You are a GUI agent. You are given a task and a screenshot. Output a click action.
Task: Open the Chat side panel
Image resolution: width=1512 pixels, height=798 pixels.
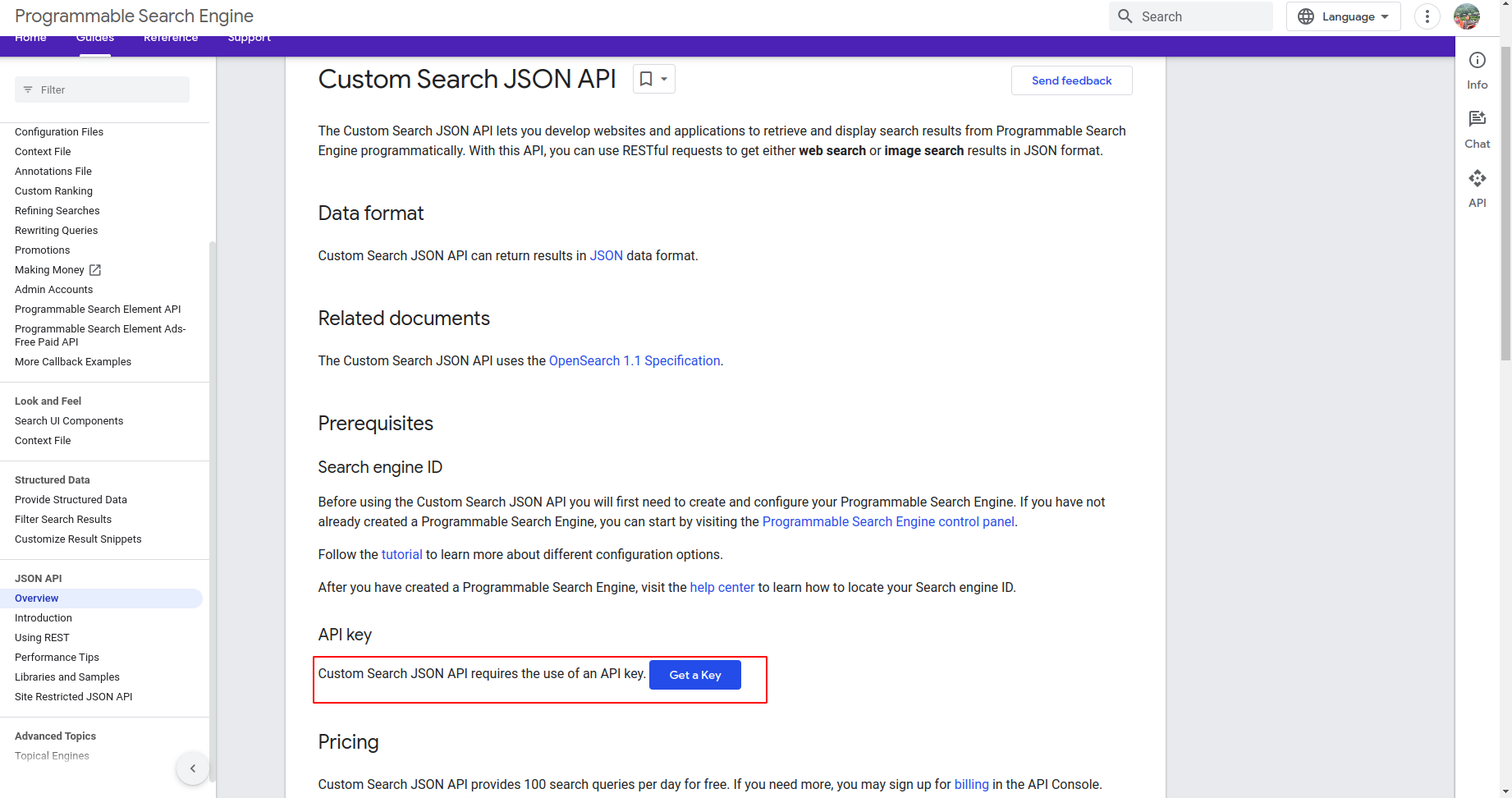point(1478,130)
